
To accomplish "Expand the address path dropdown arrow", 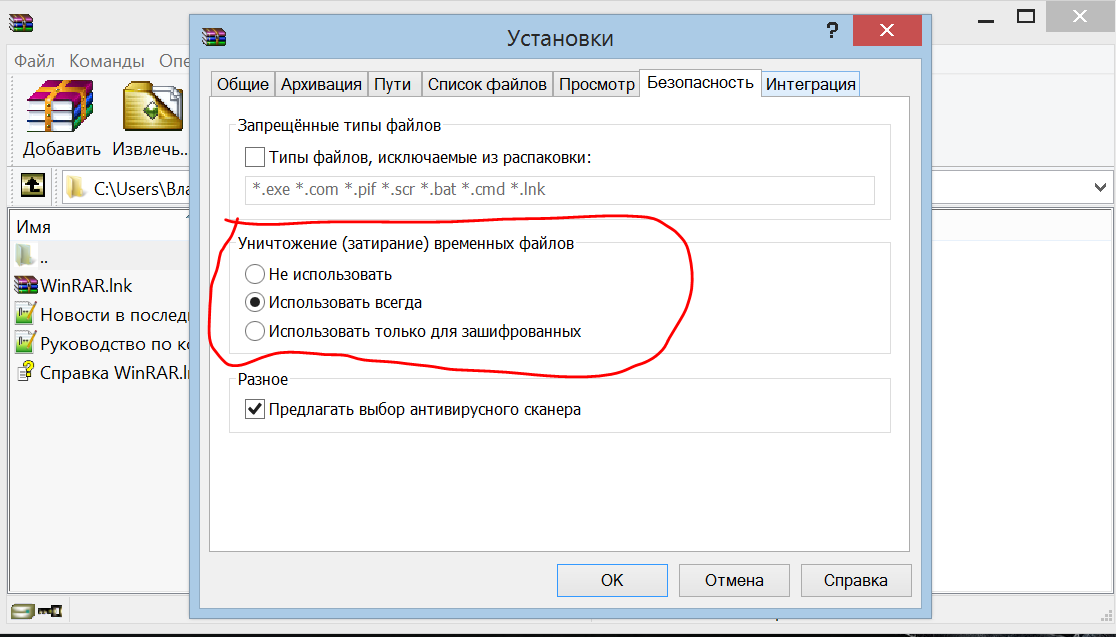I will (1100, 187).
